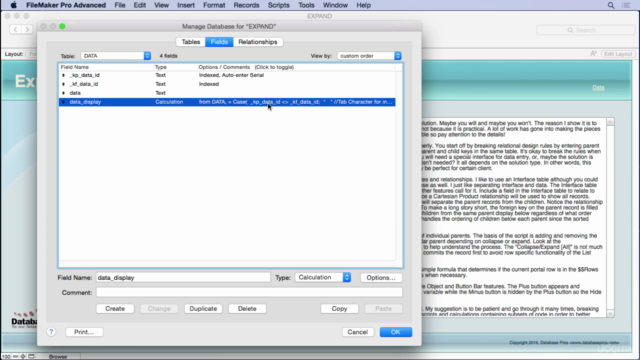
Task: Click Edit Layout button in EXPAND window
Action: (618, 54)
